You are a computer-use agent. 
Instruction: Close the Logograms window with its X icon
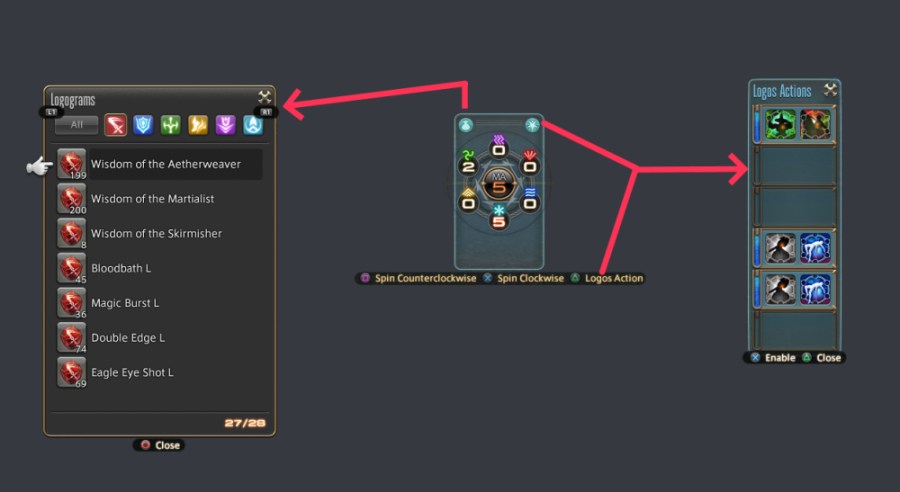[264, 97]
